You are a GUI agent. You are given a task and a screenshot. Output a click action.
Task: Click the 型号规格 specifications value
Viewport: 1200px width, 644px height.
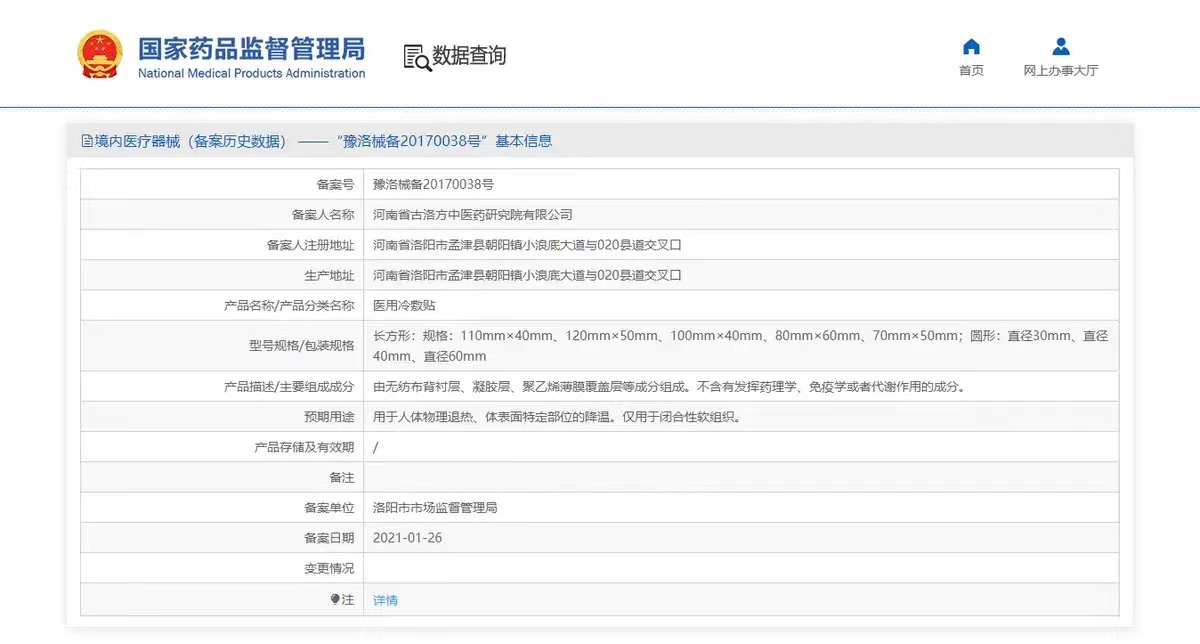point(740,346)
